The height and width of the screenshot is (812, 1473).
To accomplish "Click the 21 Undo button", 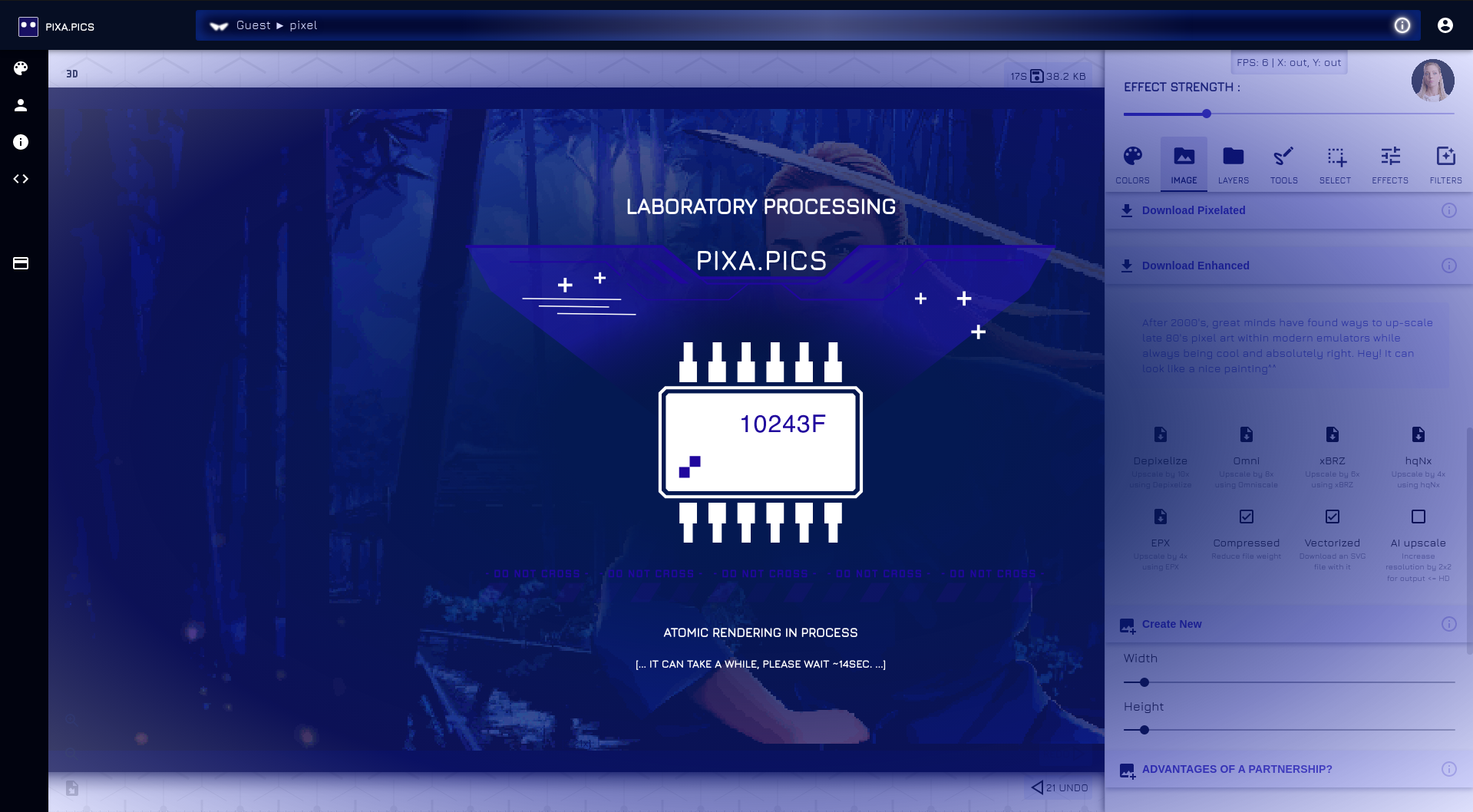I will click(x=1059, y=787).
